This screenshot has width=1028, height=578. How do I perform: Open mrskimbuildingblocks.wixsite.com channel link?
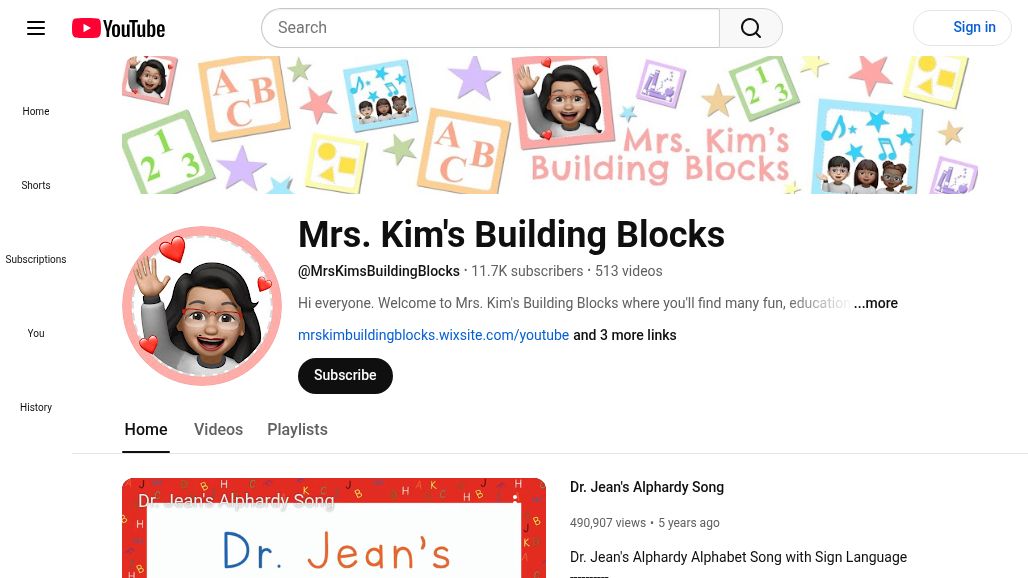click(x=433, y=335)
